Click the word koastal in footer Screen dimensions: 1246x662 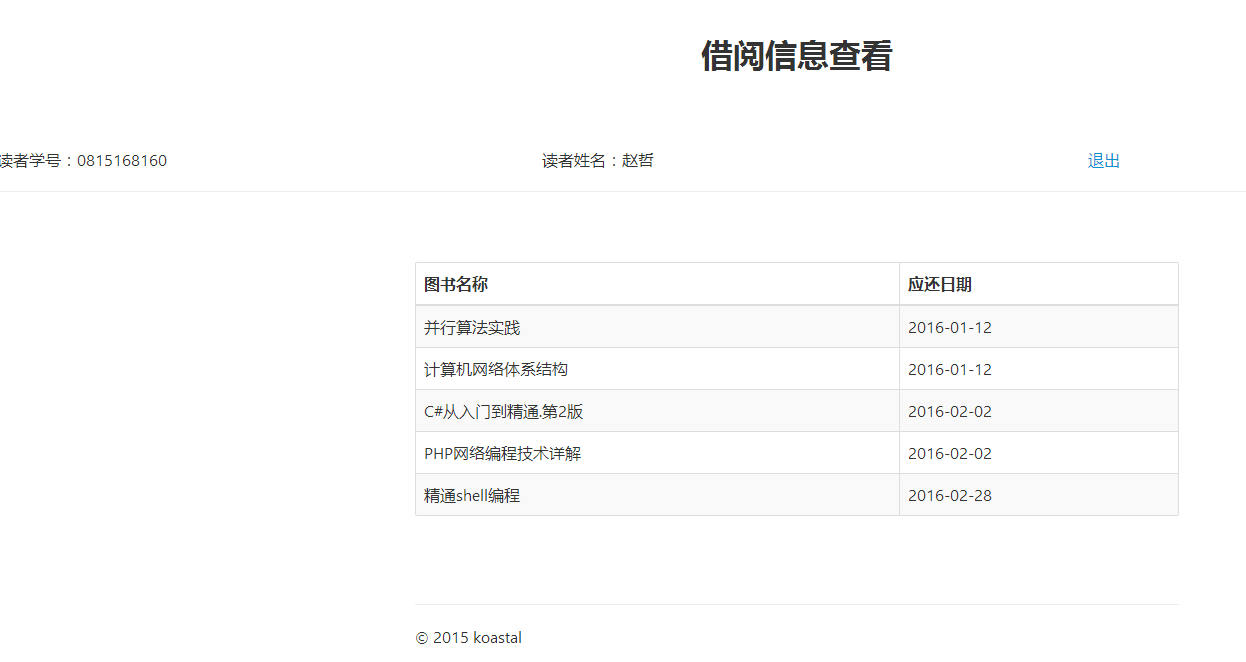point(497,638)
